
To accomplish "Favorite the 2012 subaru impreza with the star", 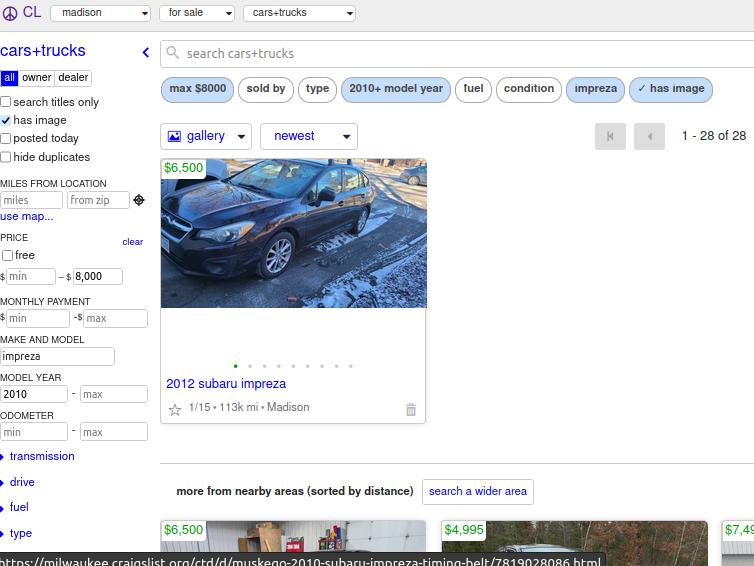I will (175, 410).
